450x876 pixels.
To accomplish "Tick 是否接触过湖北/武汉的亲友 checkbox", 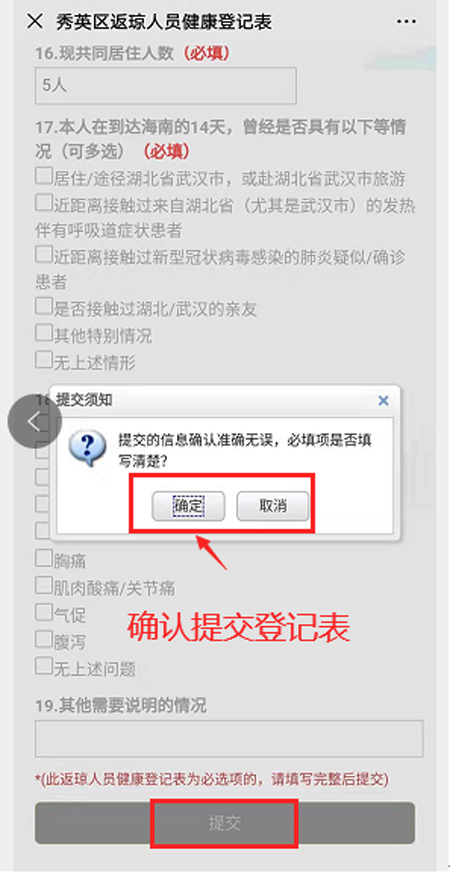I will click(44, 306).
